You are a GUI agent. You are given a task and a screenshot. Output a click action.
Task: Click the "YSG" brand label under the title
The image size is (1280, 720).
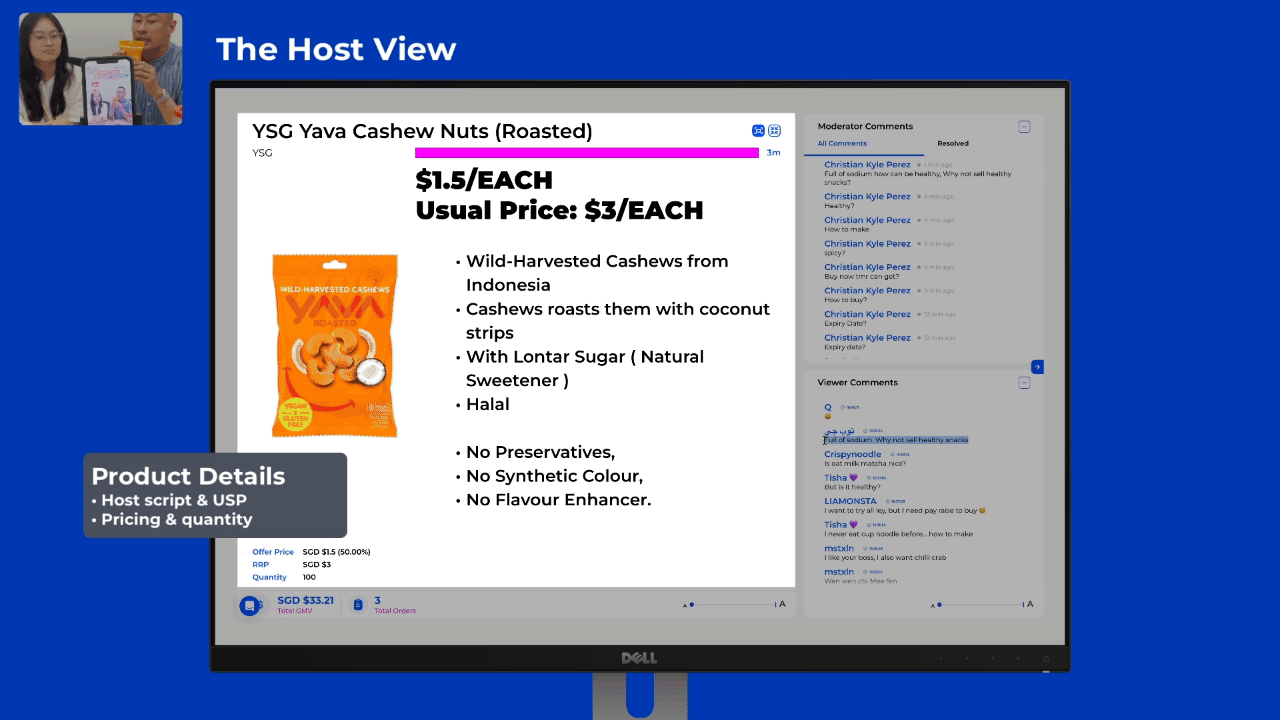point(262,153)
